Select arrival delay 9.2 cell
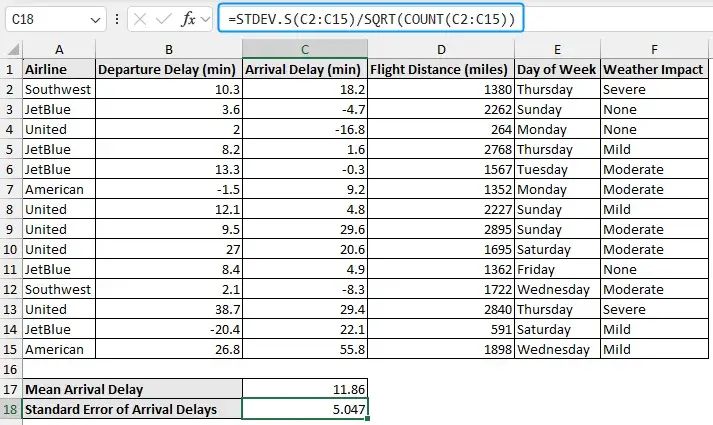This screenshot has width=713, height=425. pos(305,189)
